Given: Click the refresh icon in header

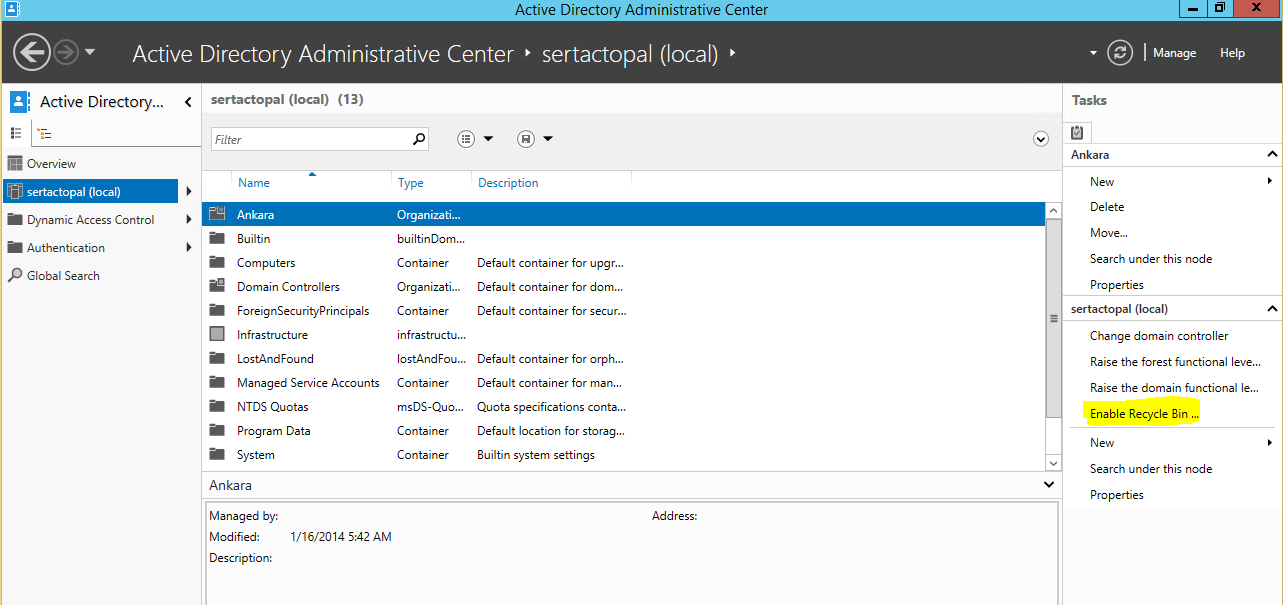Looking at the screenshot, I should tap(1121, 53).
